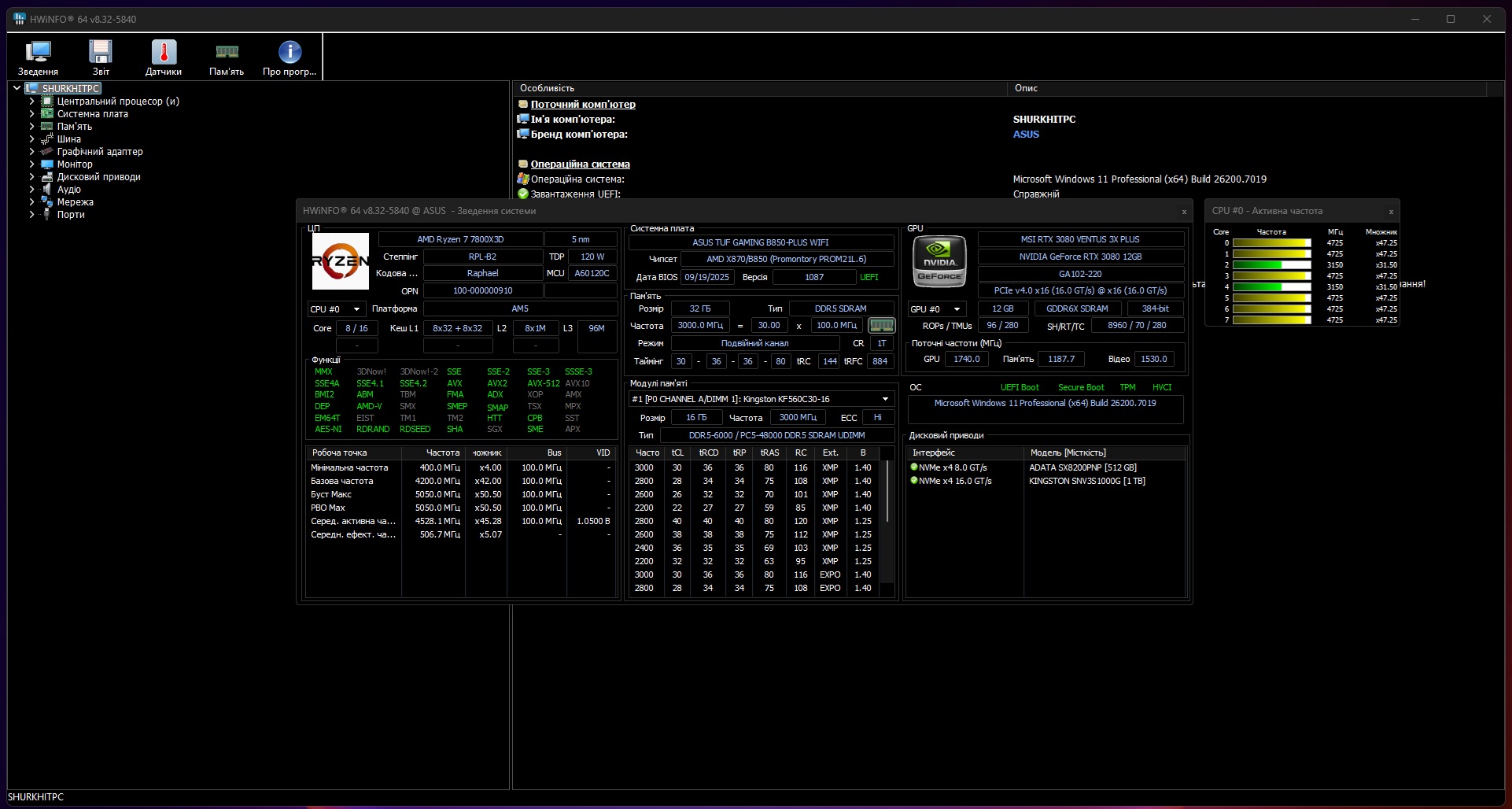Select the Графічний адаптер tree item
This screenshot has width=1512, height=809.
pyautogui.click(x=100, y=152)
